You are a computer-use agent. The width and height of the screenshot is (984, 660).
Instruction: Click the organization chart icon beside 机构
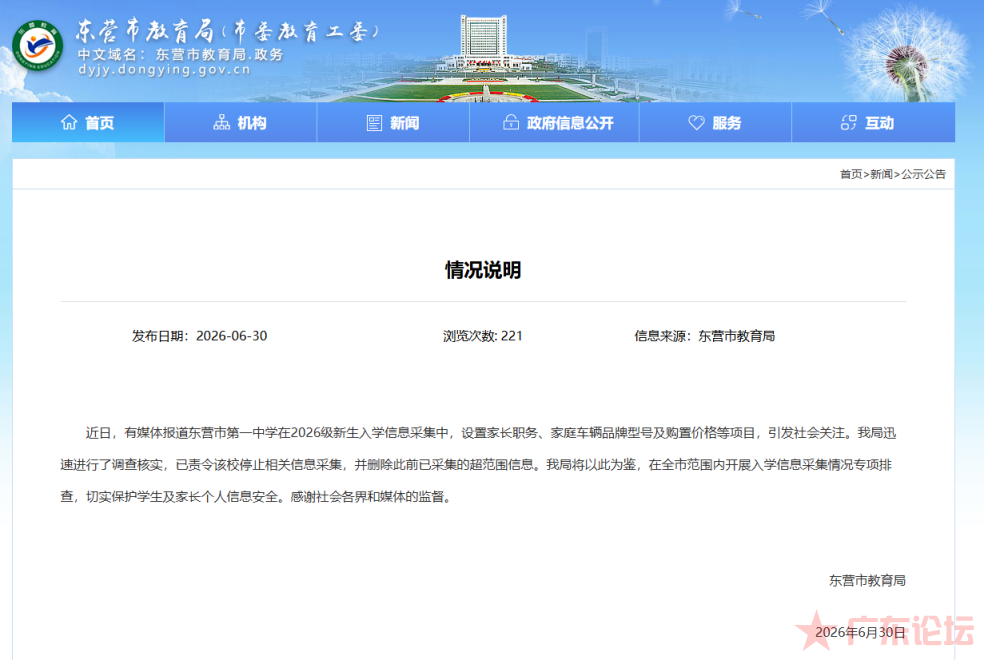[x=222, y=122]
